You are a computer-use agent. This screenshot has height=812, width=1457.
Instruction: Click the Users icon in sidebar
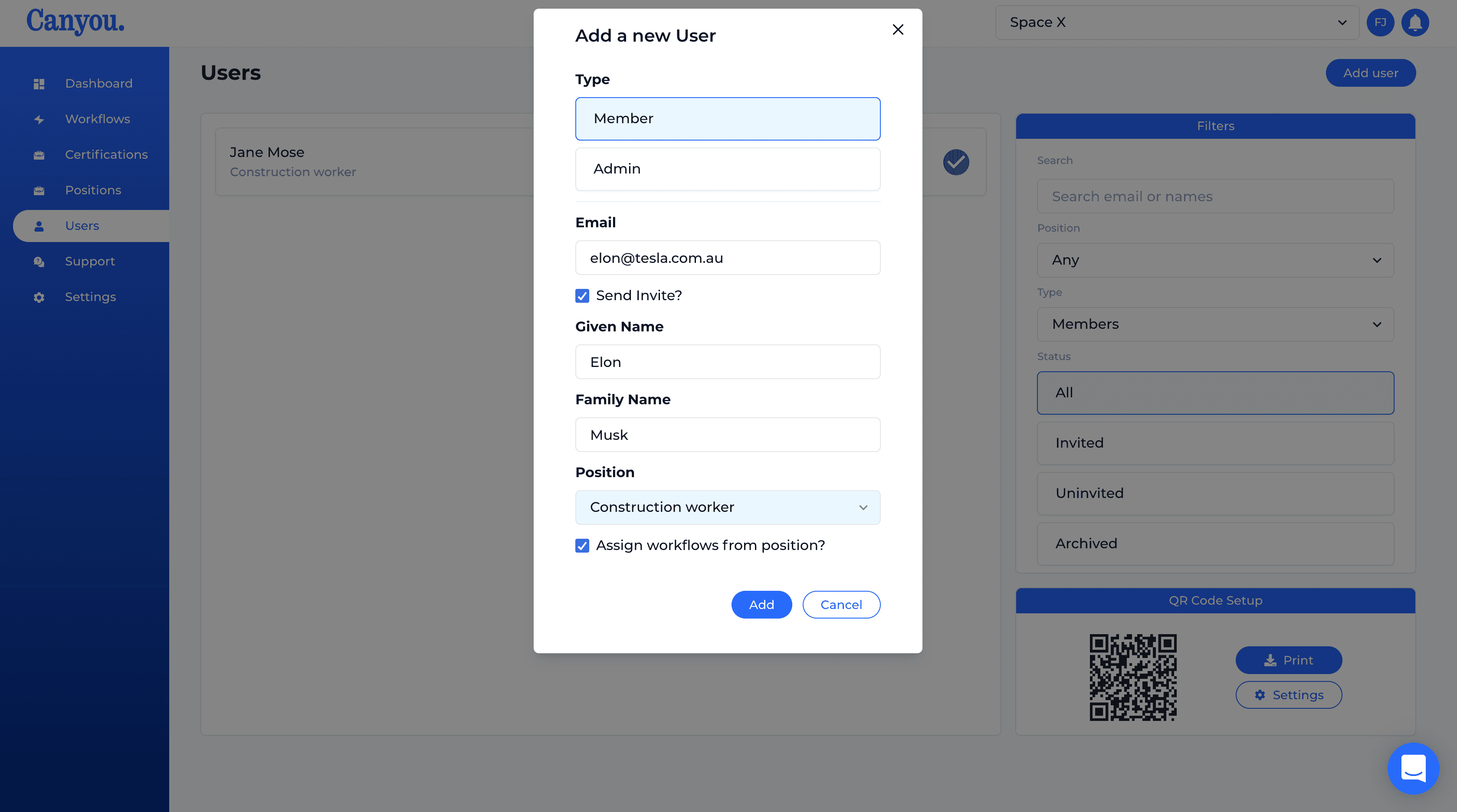coord(38,225)
